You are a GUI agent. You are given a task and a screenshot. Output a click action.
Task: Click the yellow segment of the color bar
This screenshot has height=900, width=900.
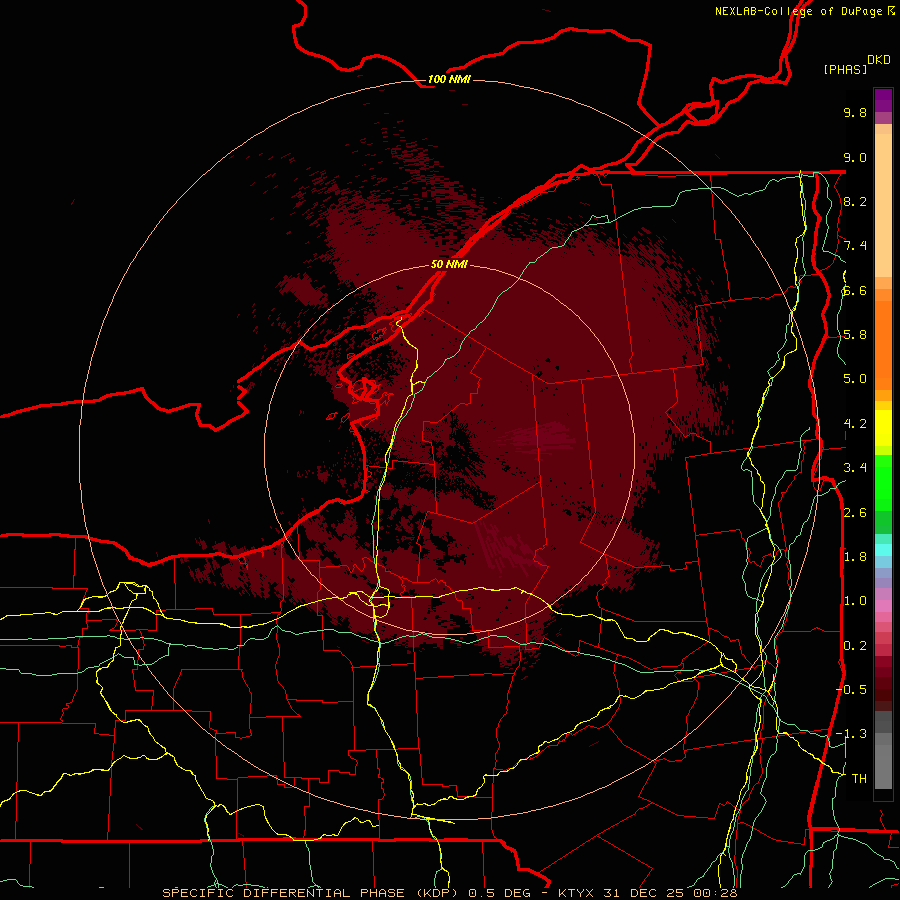(883, 428)
